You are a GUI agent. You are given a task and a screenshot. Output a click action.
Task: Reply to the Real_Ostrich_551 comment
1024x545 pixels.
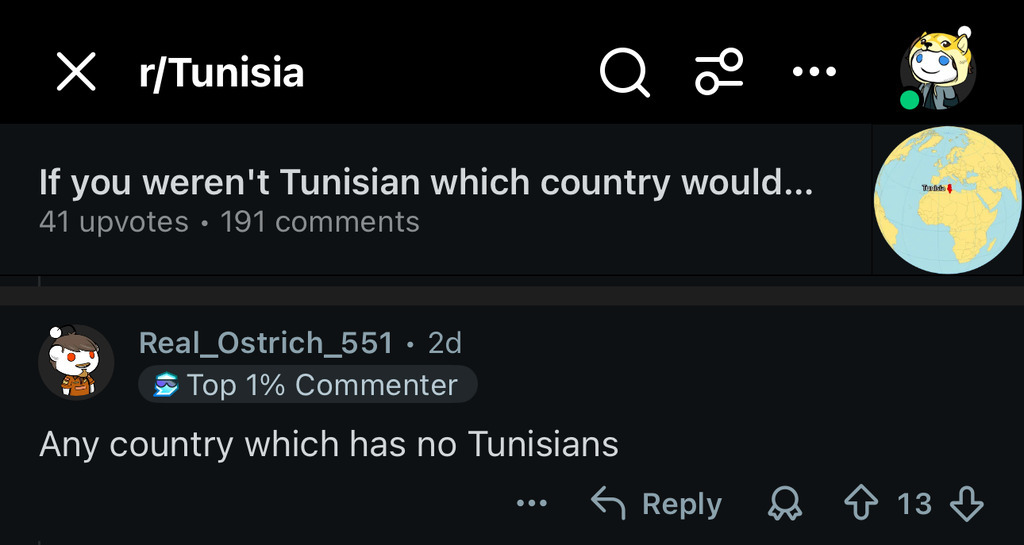click(657, 504)
